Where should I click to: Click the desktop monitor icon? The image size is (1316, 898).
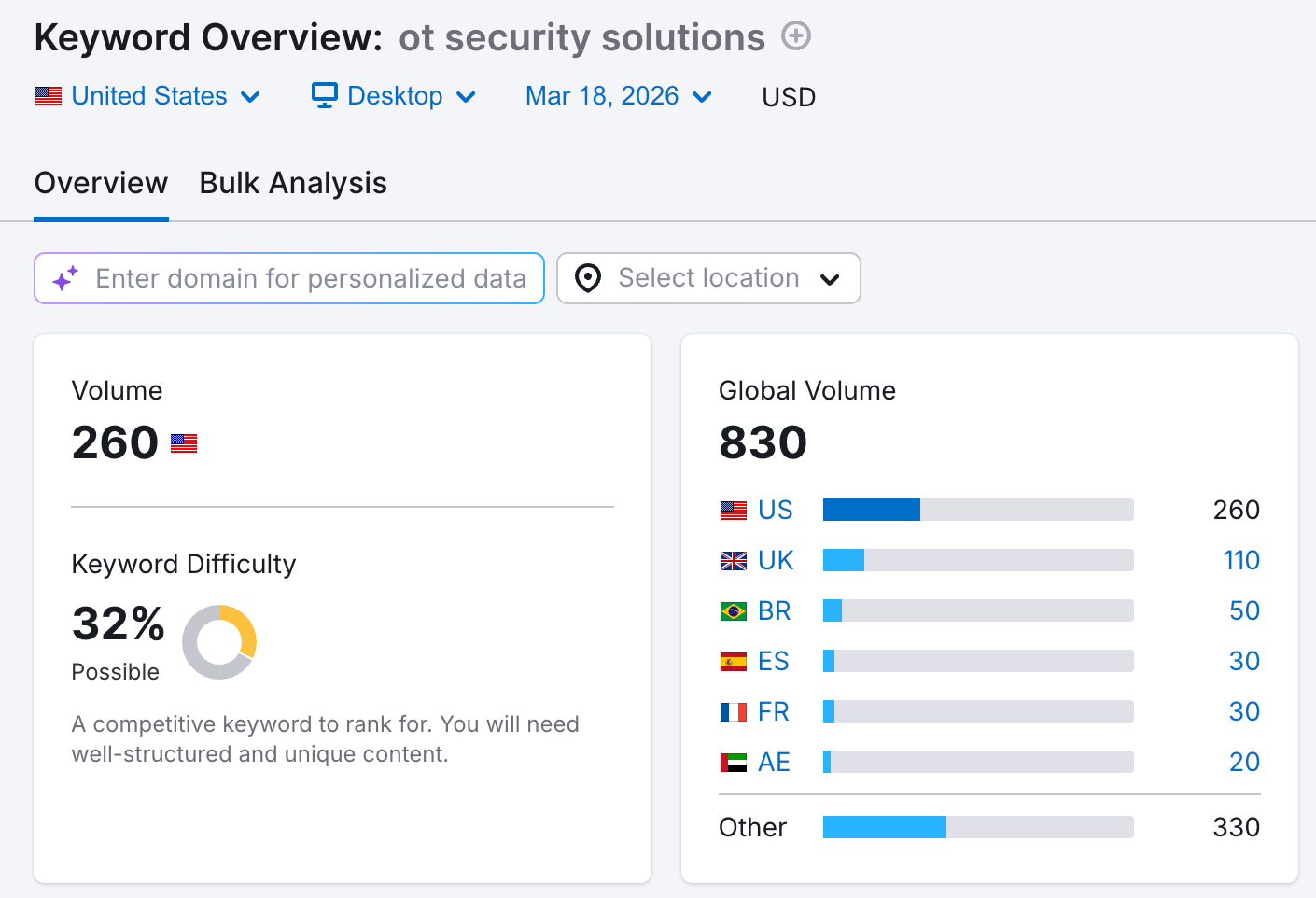click(324, 95)
